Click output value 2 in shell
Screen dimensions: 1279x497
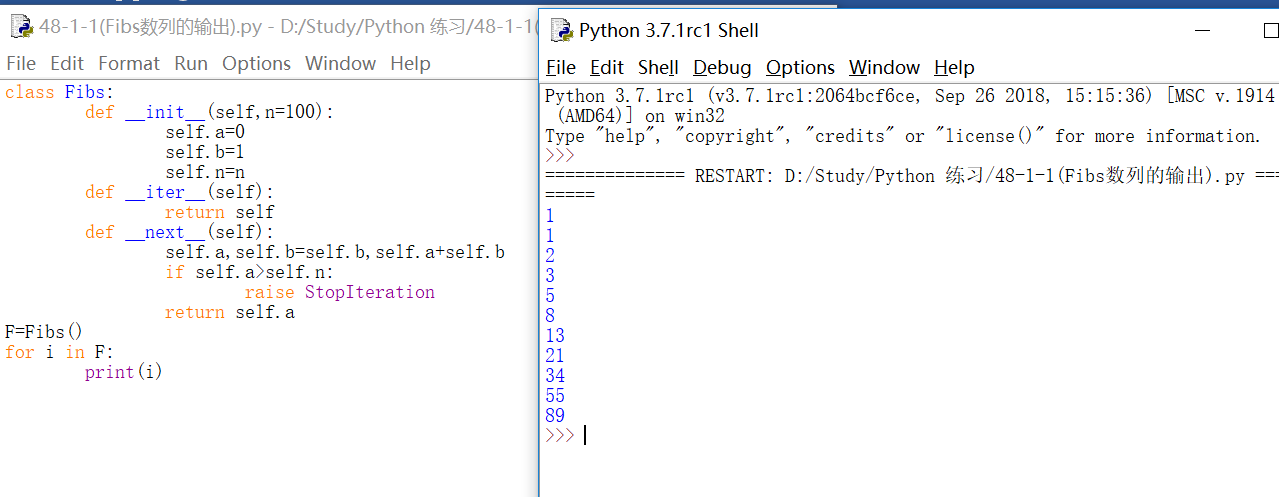pyautogui.click(x=550, y=256)
